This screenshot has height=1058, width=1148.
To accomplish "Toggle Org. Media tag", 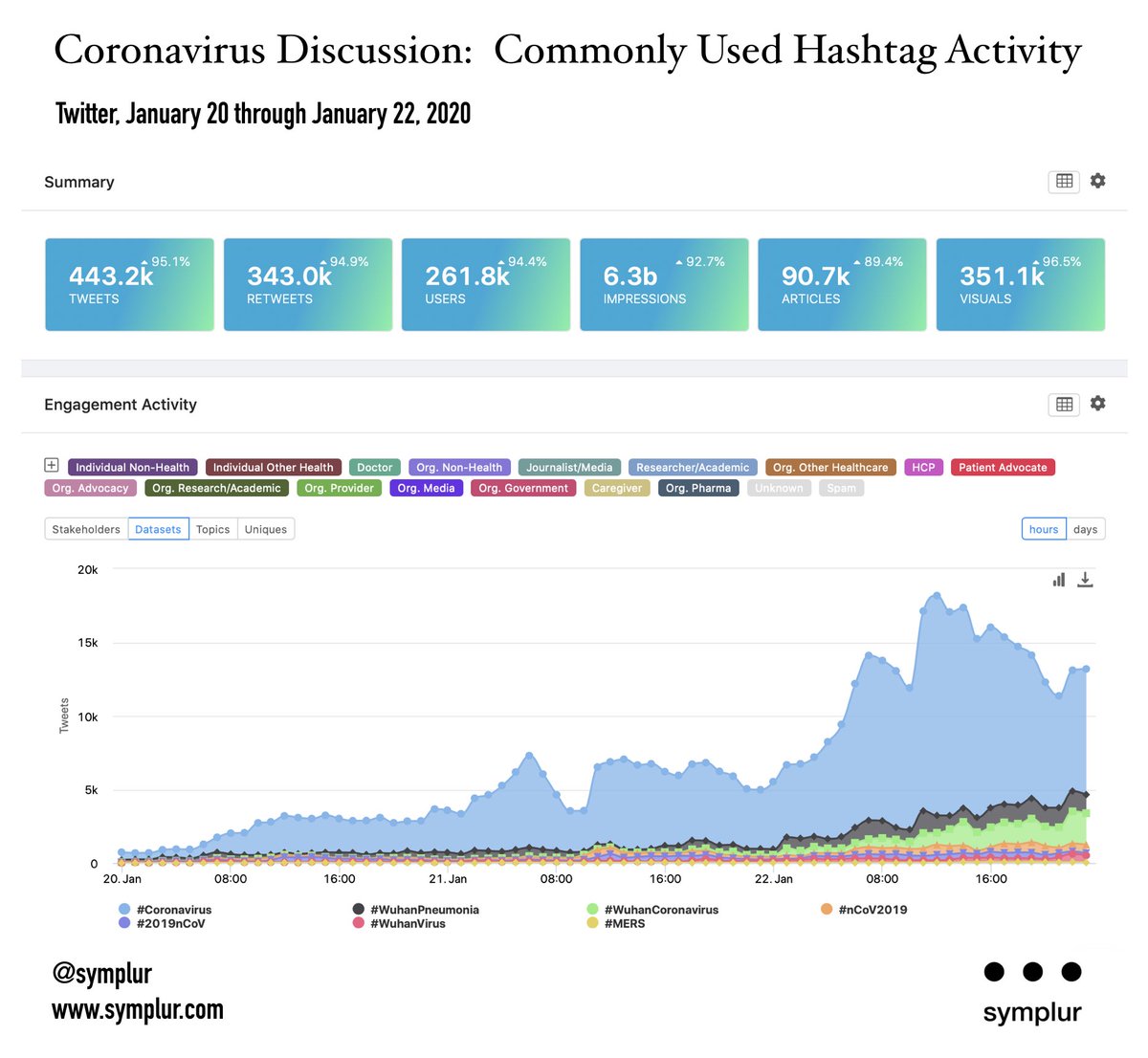I will pos(427,488).
